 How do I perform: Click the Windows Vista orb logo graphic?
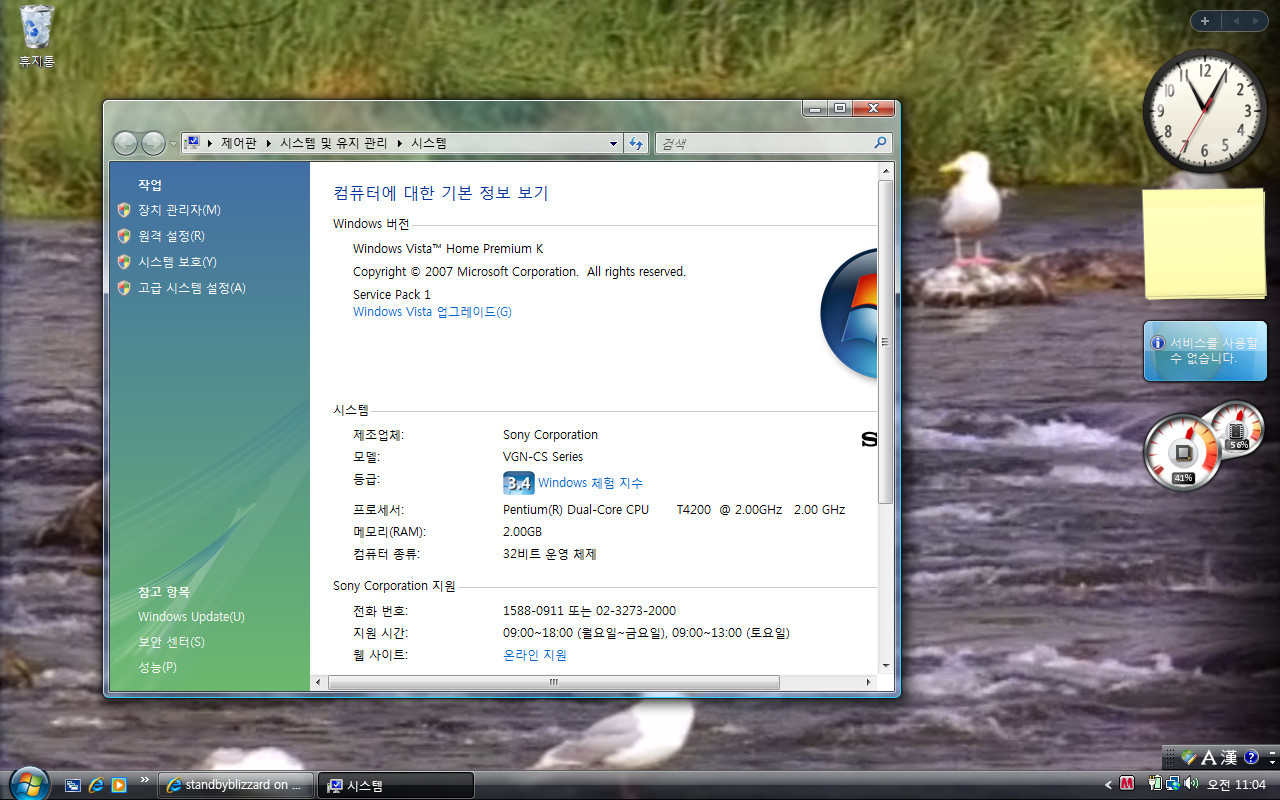point(849,313)
